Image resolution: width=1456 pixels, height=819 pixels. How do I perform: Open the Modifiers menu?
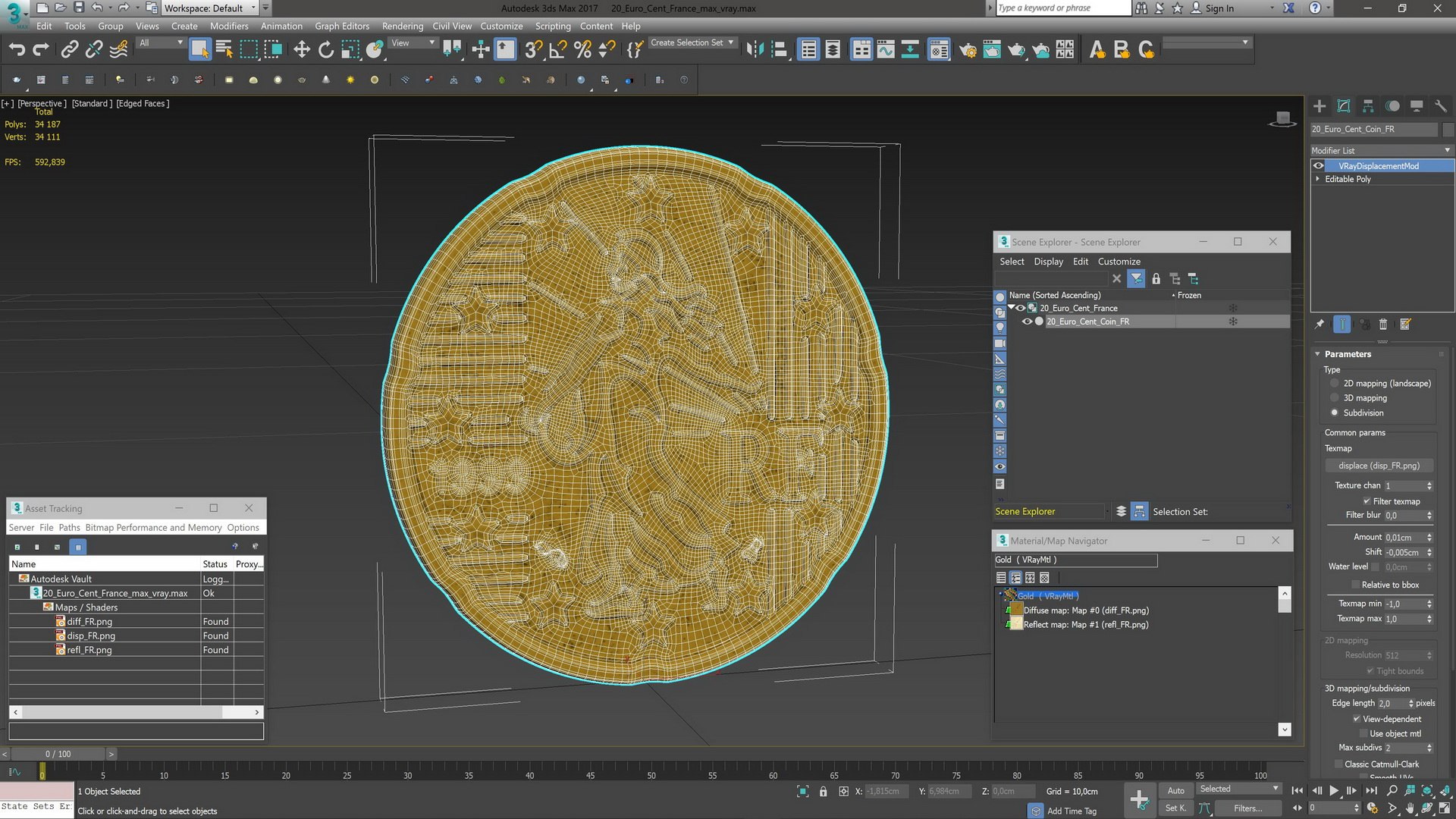[x=229, y=26]
